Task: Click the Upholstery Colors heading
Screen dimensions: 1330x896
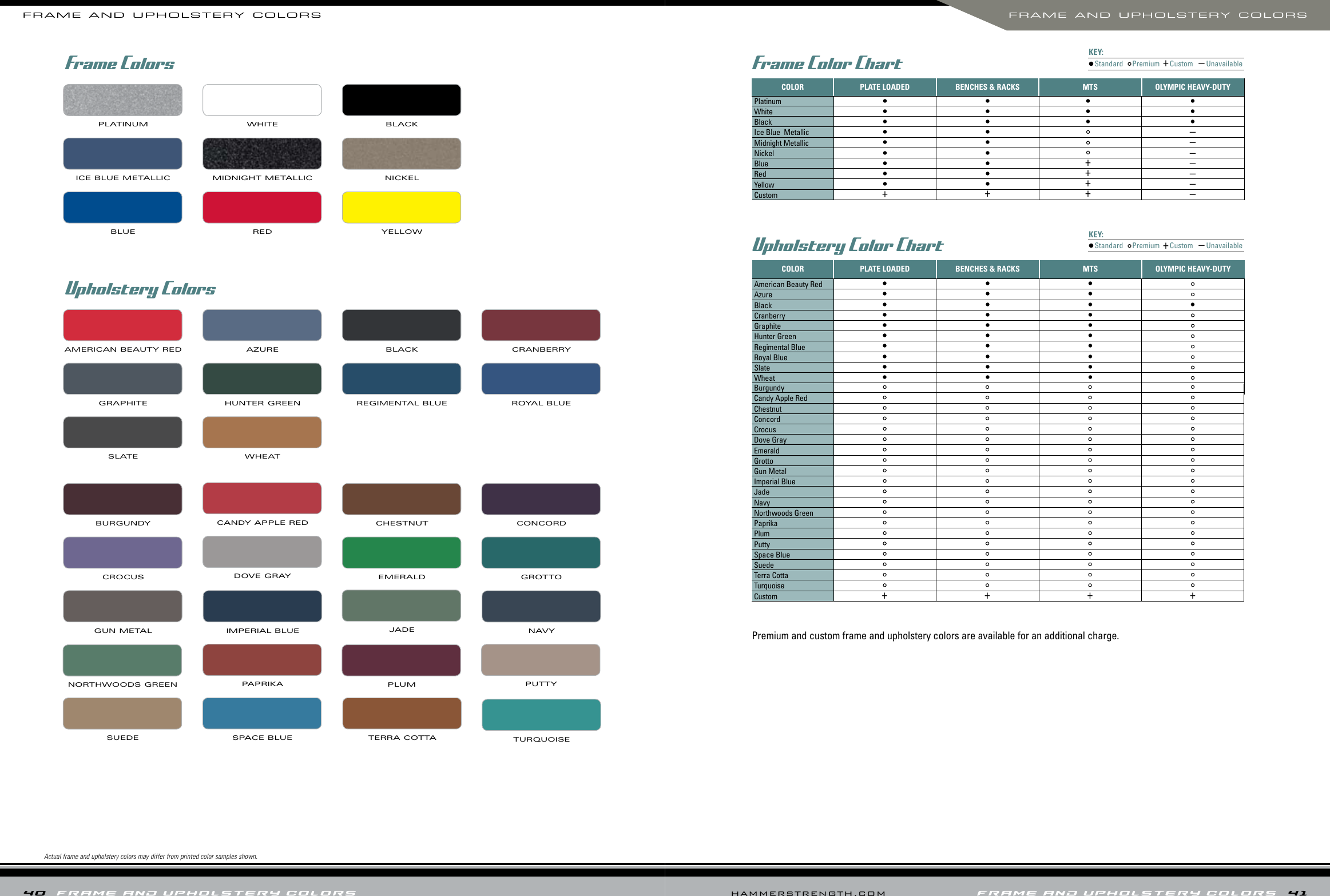Action: pyautogui.click(x=140, y=289)
